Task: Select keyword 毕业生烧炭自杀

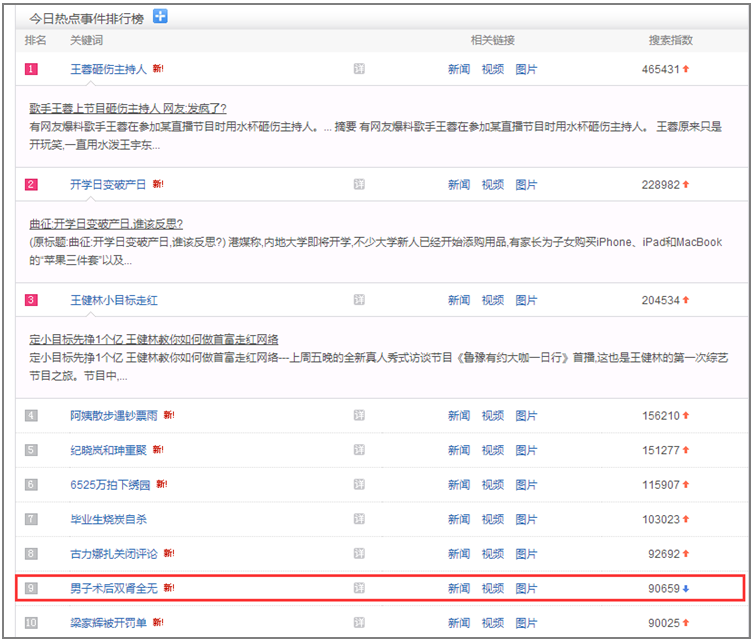Action: (x=108, y=520)
